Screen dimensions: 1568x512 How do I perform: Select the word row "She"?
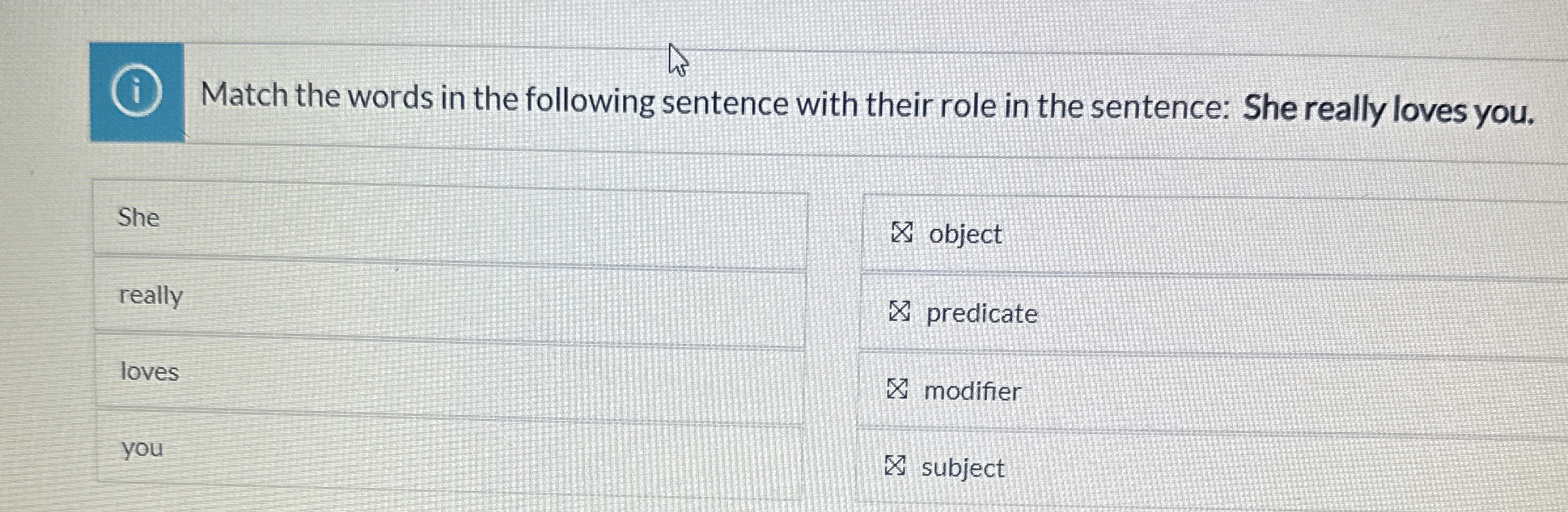point(393,219)
